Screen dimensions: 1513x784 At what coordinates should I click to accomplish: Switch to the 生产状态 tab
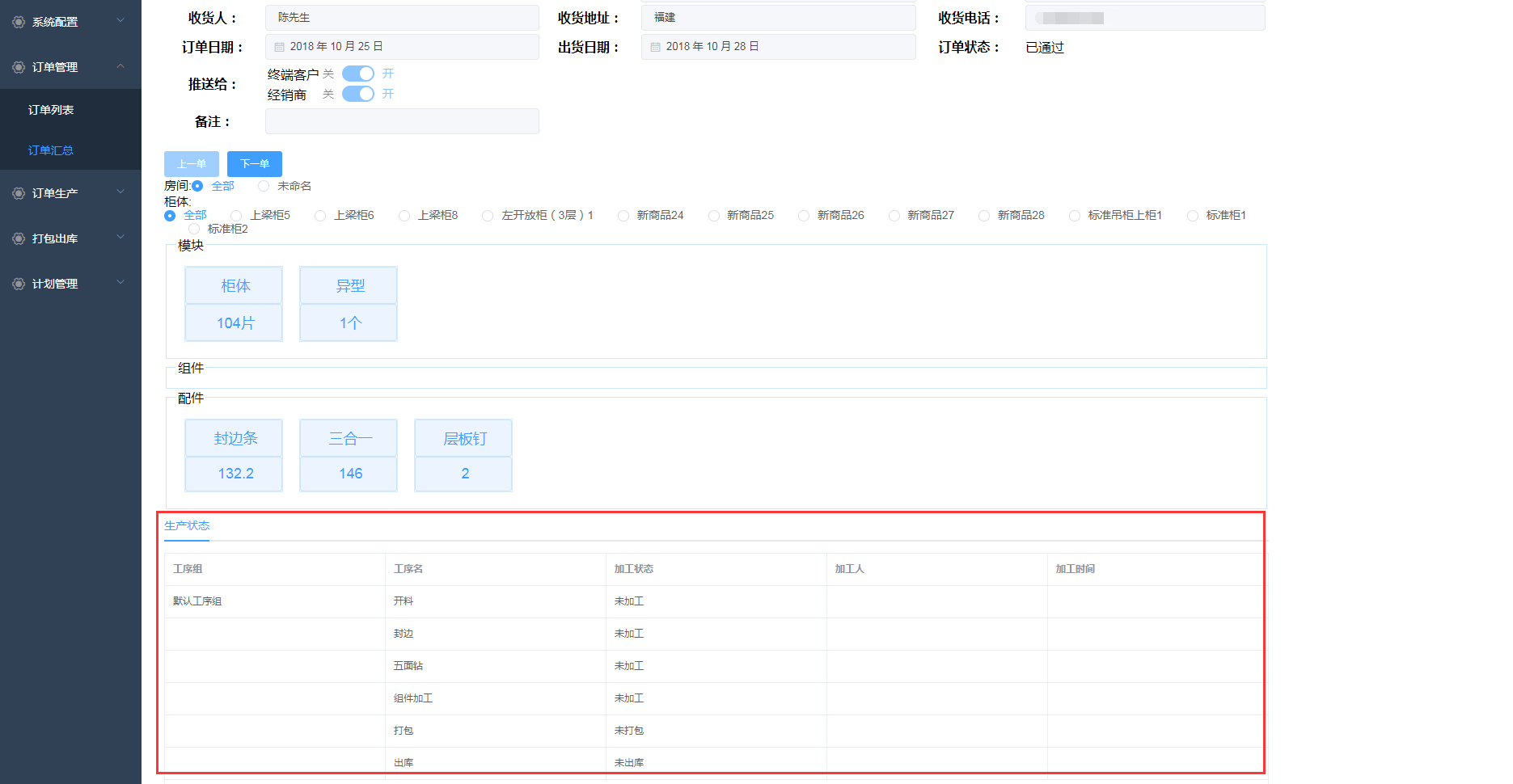(187, 525)
